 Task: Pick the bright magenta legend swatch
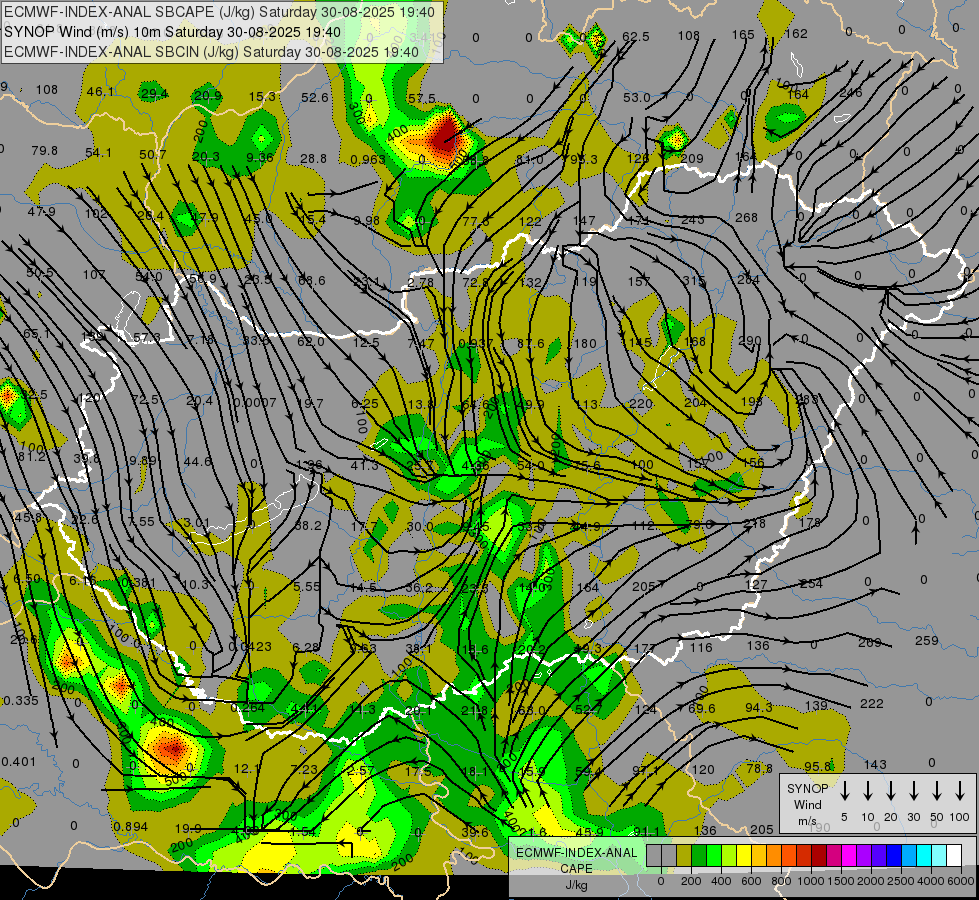click(x=849, y=856)
